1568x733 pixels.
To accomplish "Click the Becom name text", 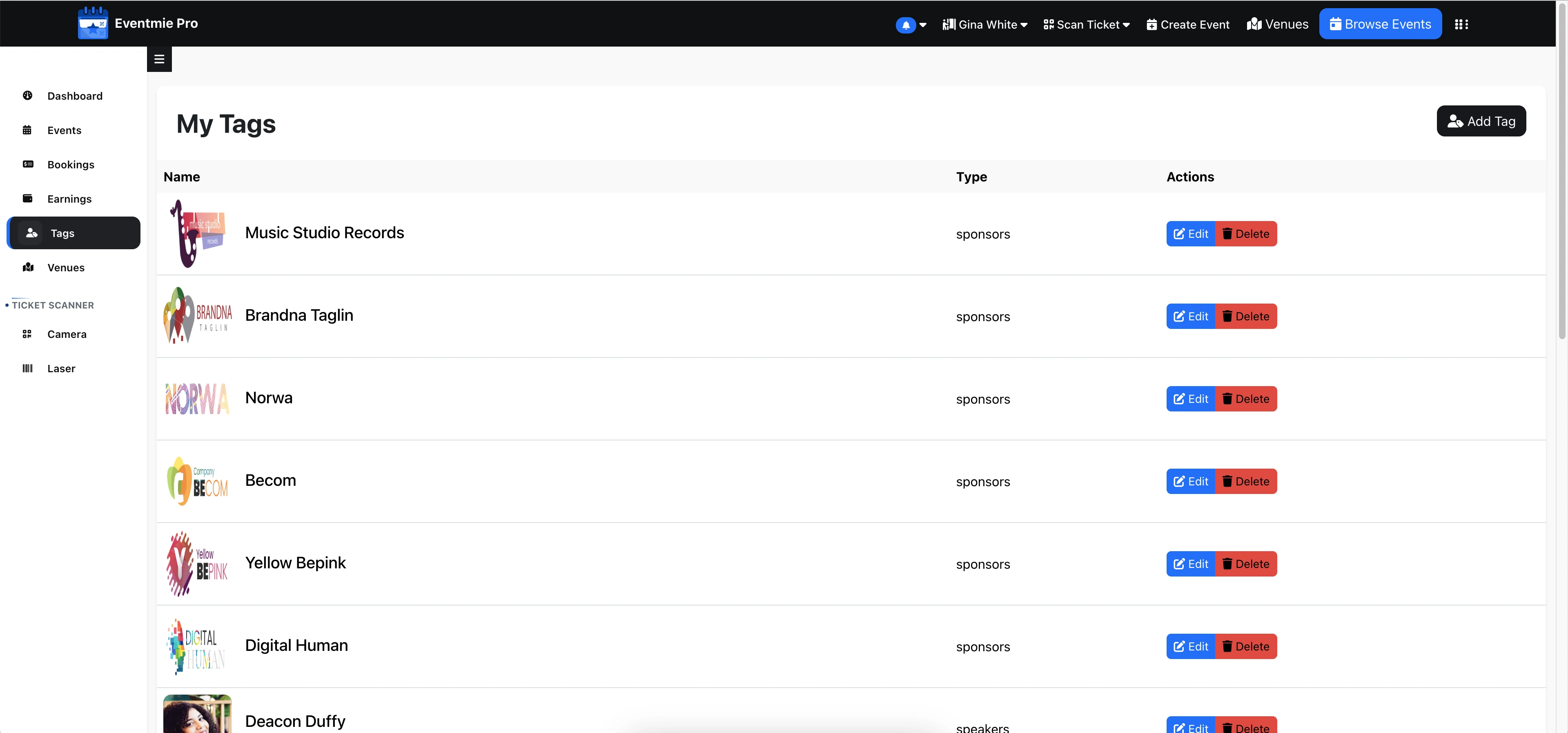I will coord(270,480).
